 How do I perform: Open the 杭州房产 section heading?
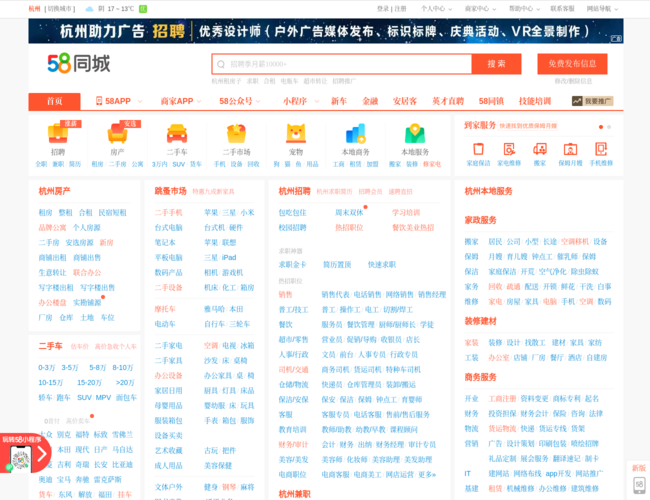coord(54,191)
